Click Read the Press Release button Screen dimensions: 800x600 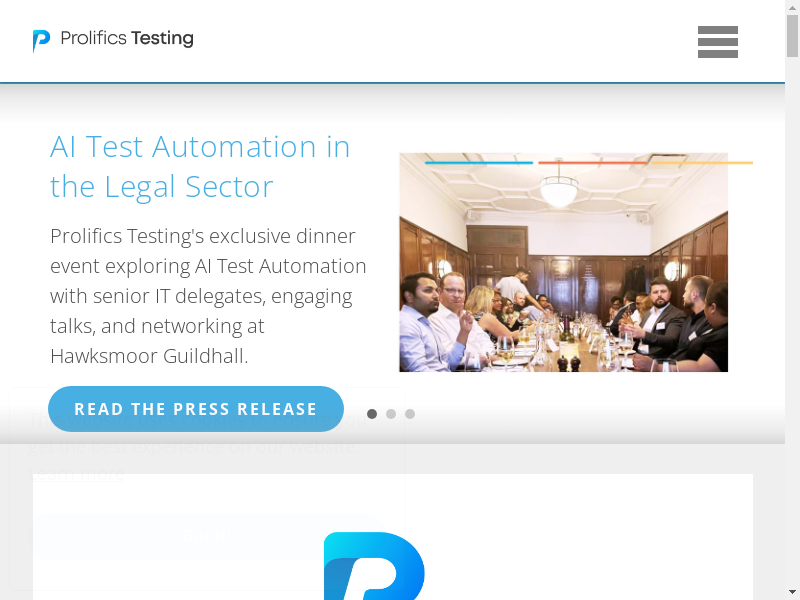(196, 409)
